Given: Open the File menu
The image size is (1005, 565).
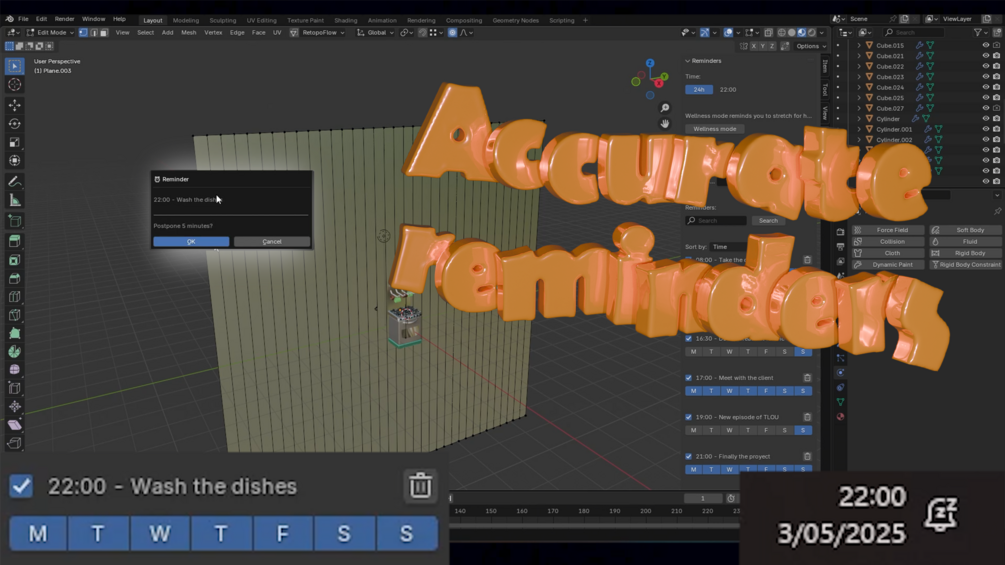Looking at the screenshot, I should 23,19.
